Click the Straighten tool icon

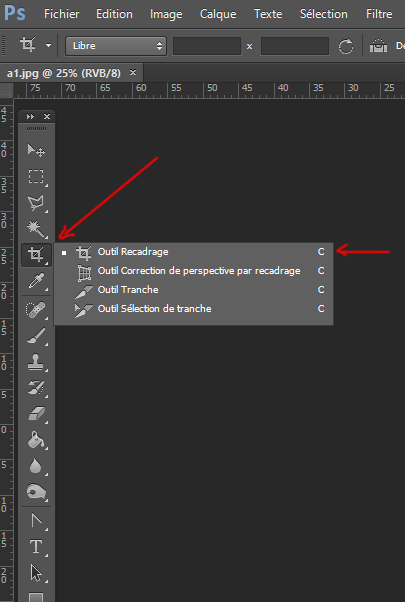[x=378, y=46]
